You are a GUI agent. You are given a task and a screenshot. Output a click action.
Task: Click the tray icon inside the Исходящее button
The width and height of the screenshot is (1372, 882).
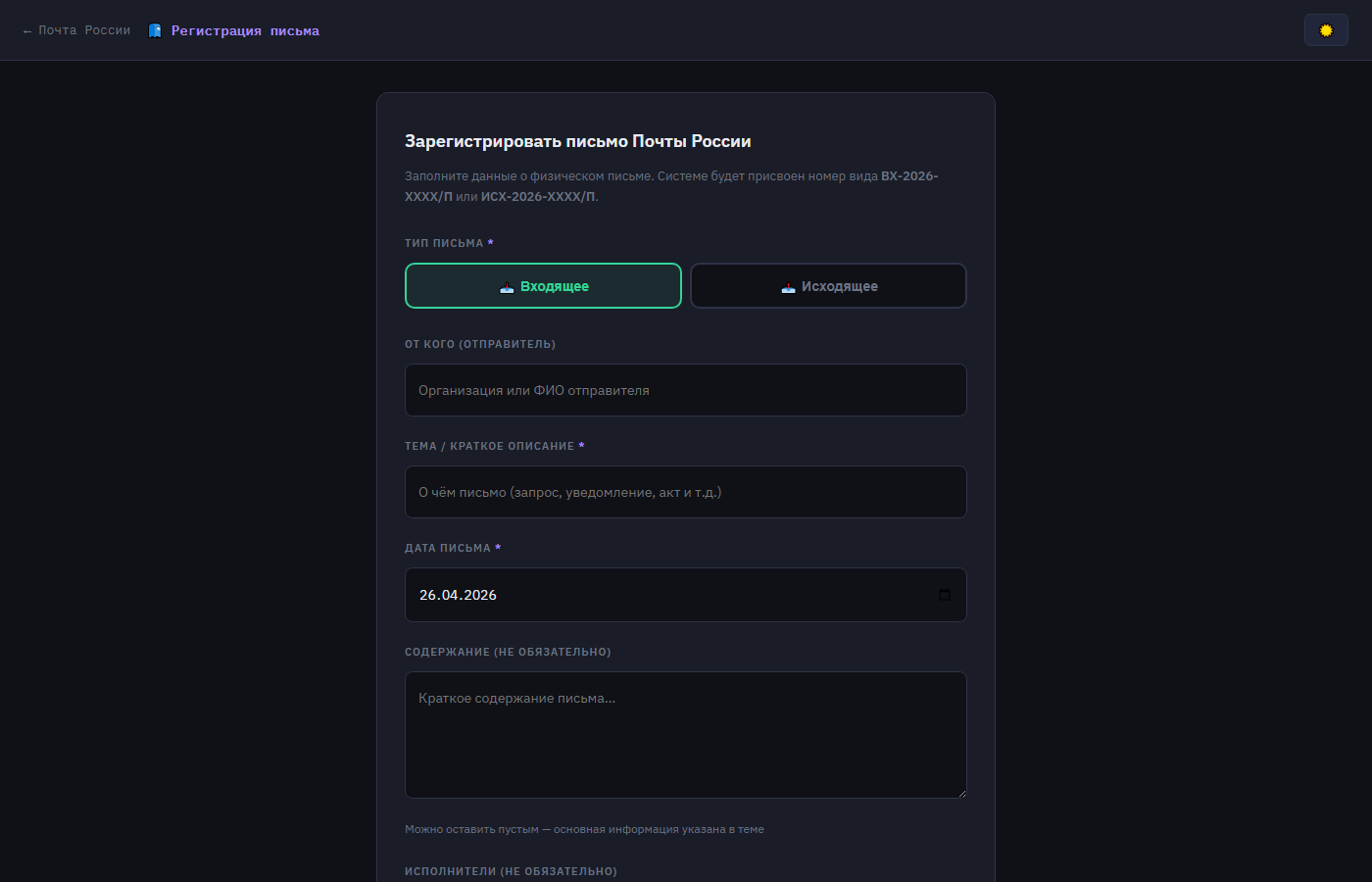[x=788, y=287]
